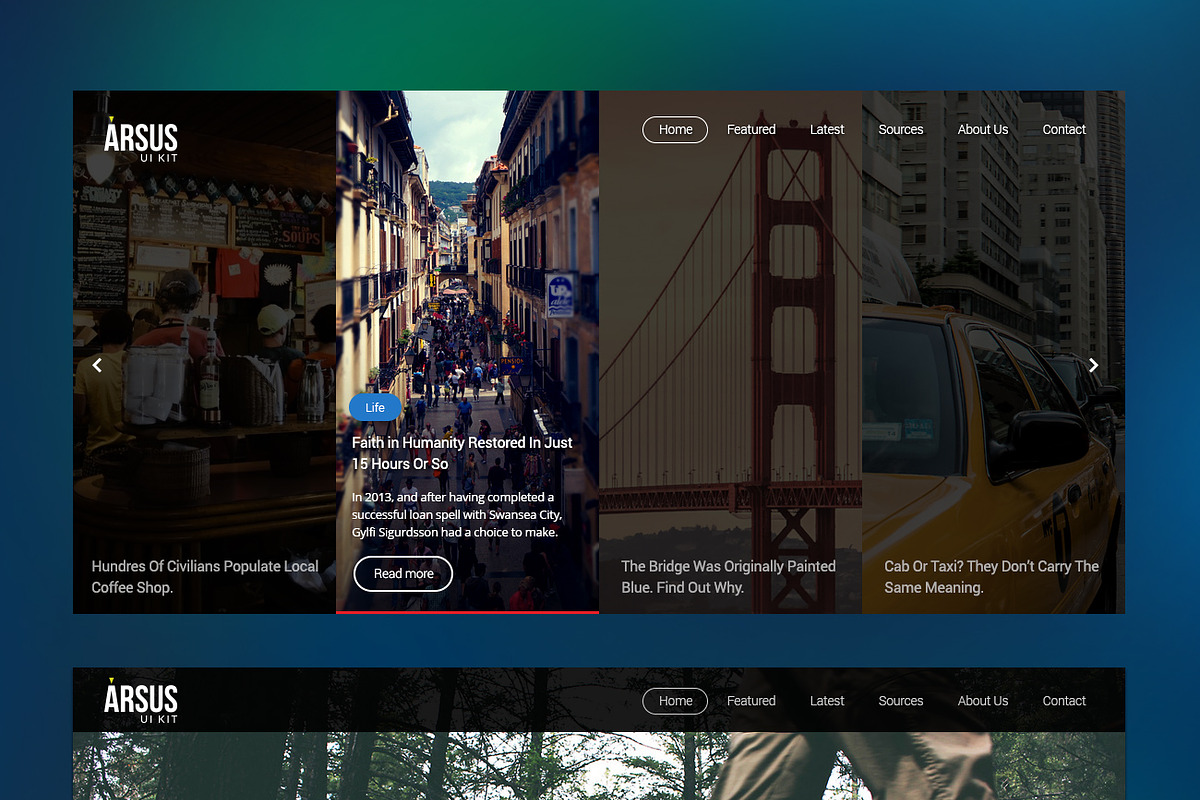The height and width of the screenshot is (800, 1200).
Task: Open 'The Bridge Was Originally Painted Blue' headline
Action: pyautogui.click(x=728, y=577)
